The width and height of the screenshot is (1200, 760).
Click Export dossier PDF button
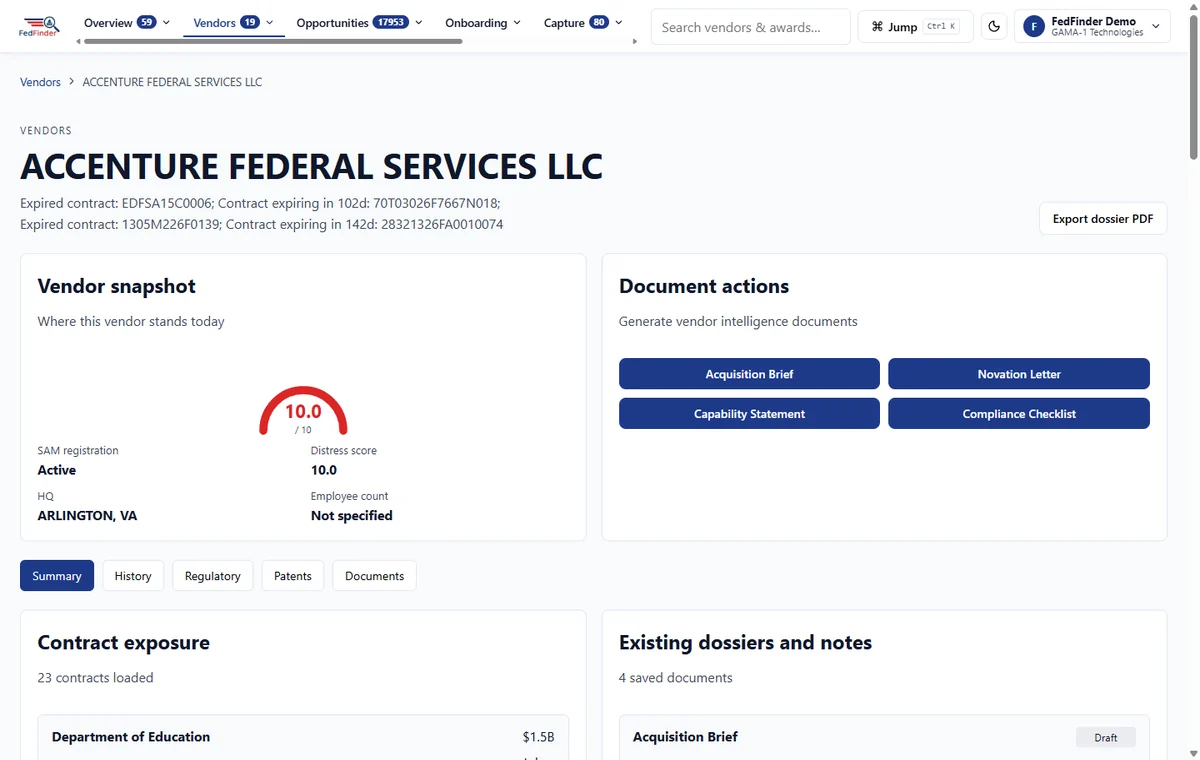1103,218
